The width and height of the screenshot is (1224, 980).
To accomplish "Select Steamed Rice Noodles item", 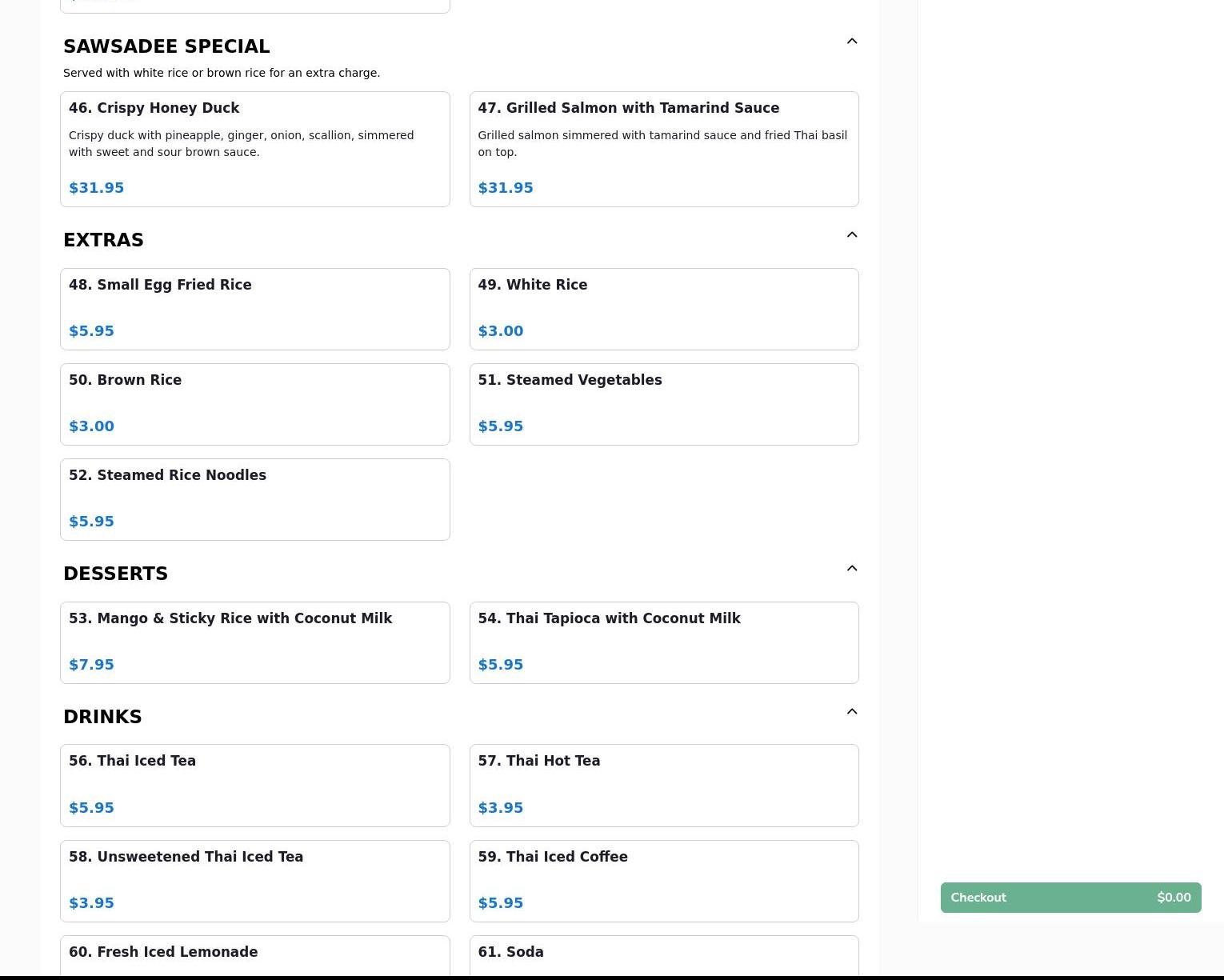I will click(254, 499).
